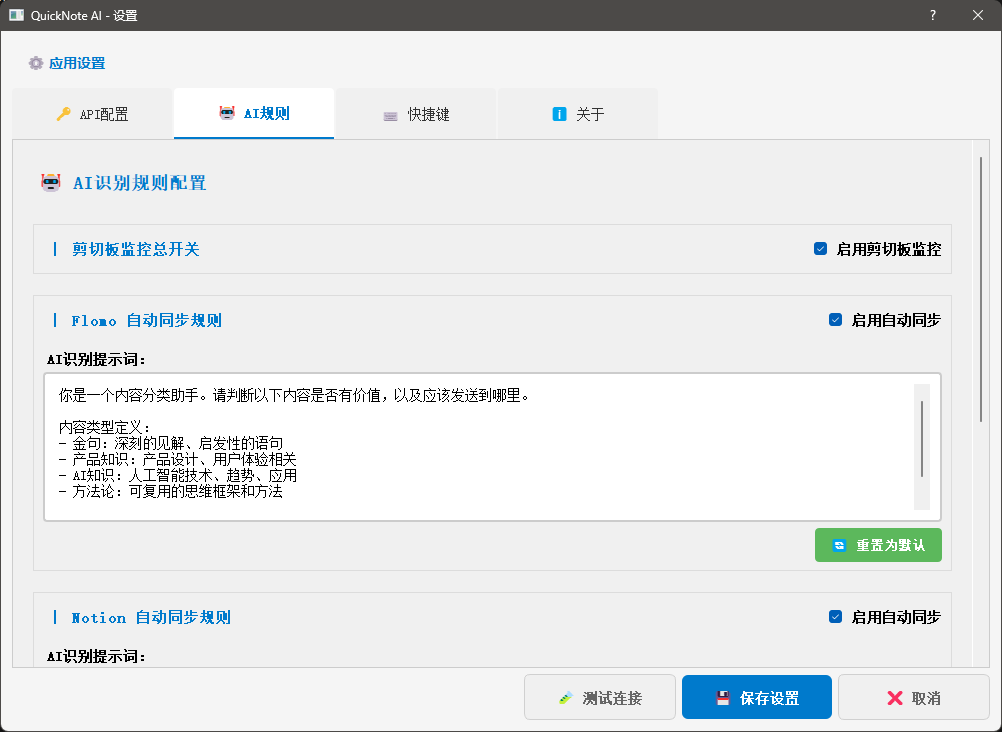Click the gear icon beside 应用设置

click(x=36, y=63)
